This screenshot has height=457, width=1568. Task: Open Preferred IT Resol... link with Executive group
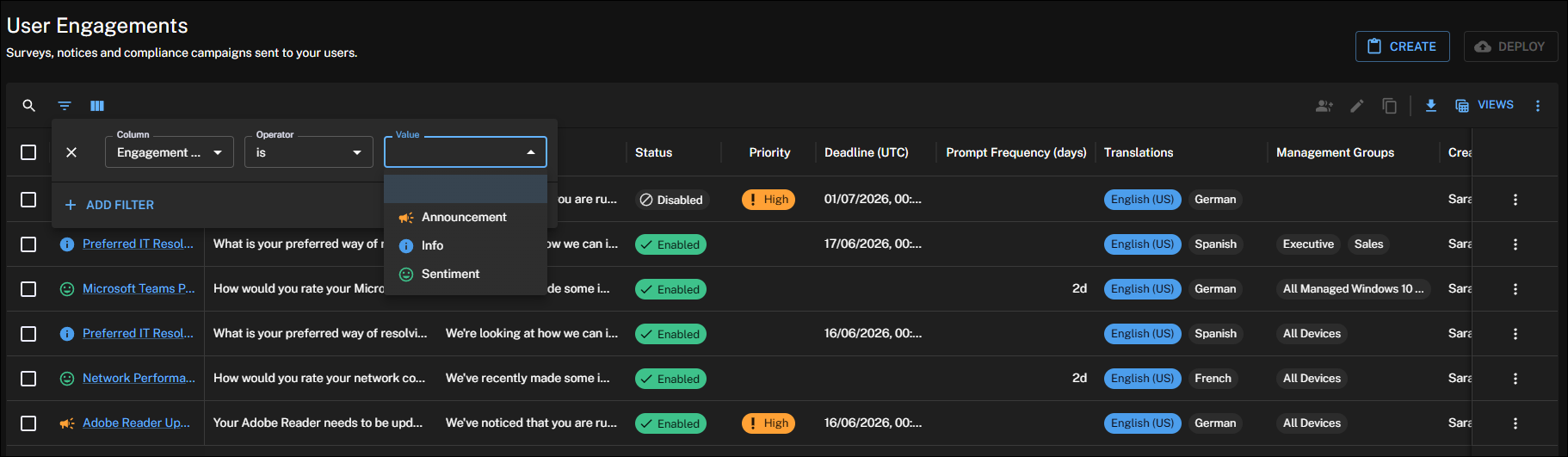[138, 244]
